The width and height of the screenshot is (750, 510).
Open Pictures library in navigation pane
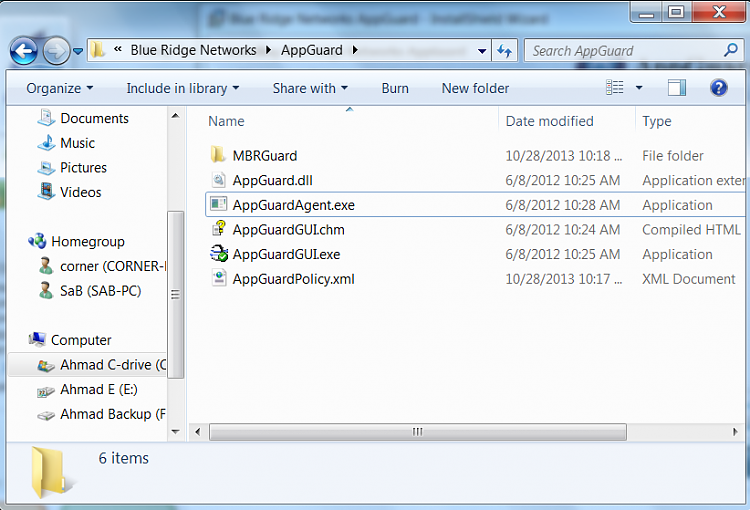pyautogui.click(x=83, y=167)
